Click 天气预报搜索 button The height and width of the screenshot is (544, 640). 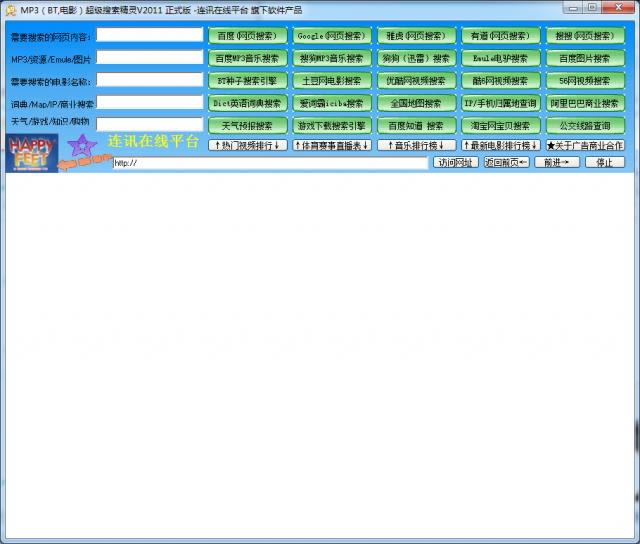[247, 126]
